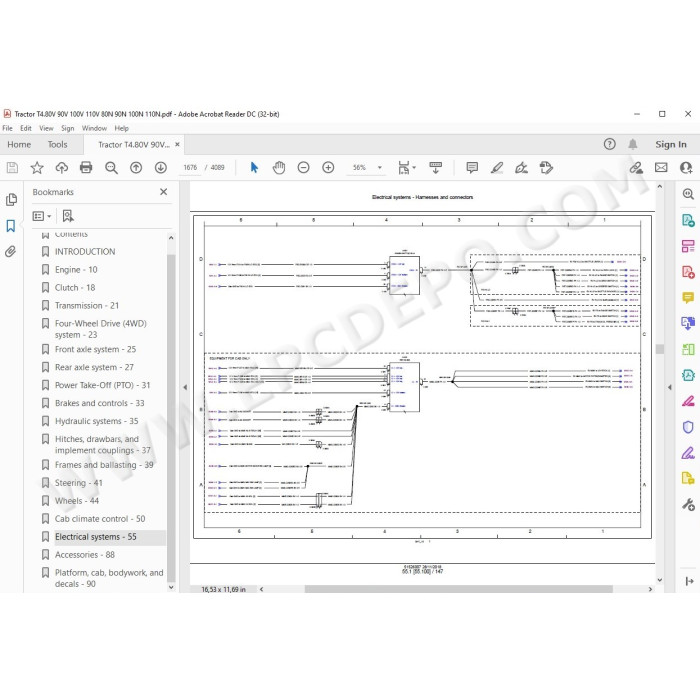Open the Sign menu

(x=67, y=128)
